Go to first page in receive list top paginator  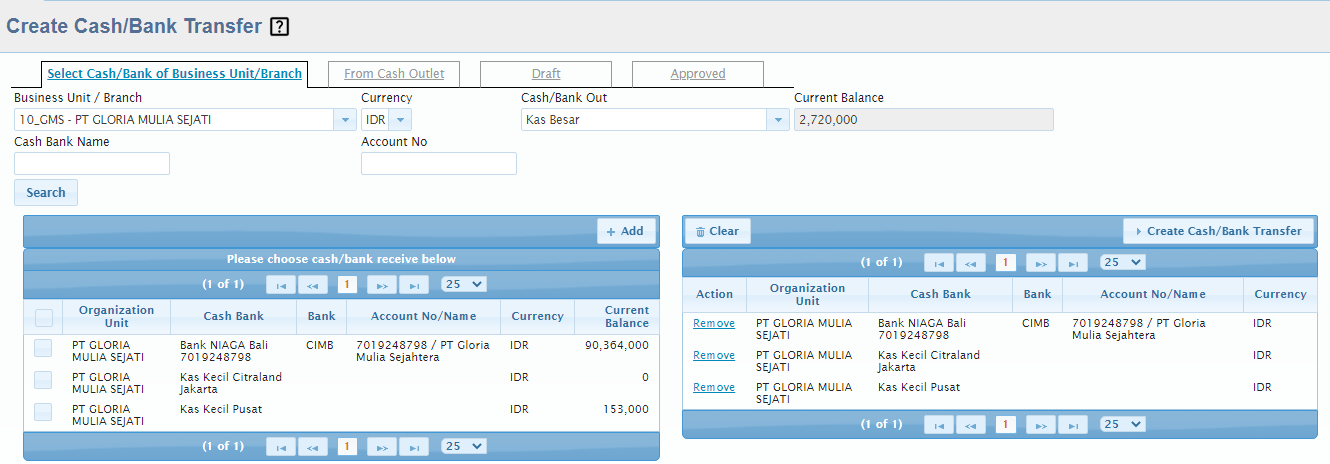pyautogui.click(x=281, y=285)
